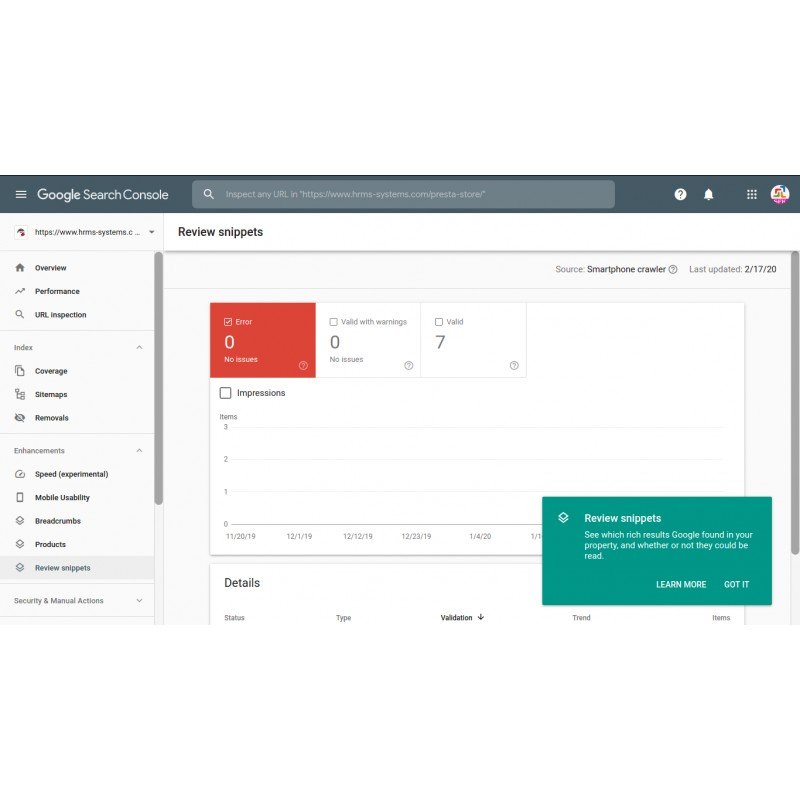800x800 pixels.
Task: Click the URL inspection magnifier icon
Action: 20,314
